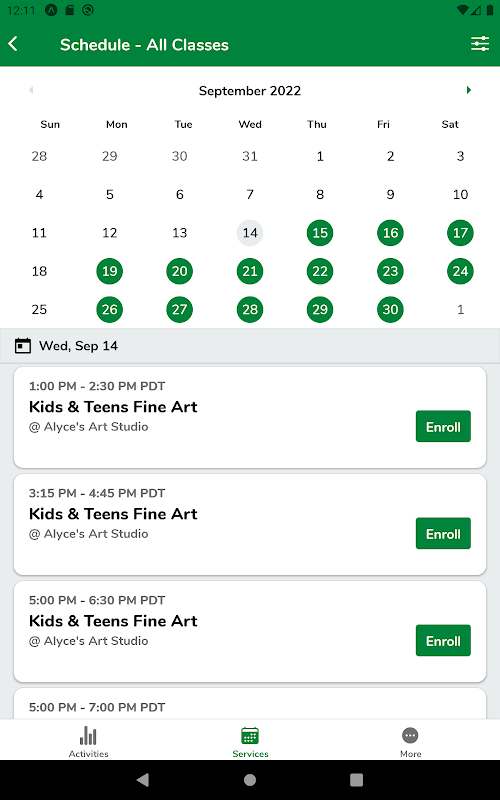Screen dimensions: 500x800
Task: Go to previous month arrow
Action: pos(31,90)
